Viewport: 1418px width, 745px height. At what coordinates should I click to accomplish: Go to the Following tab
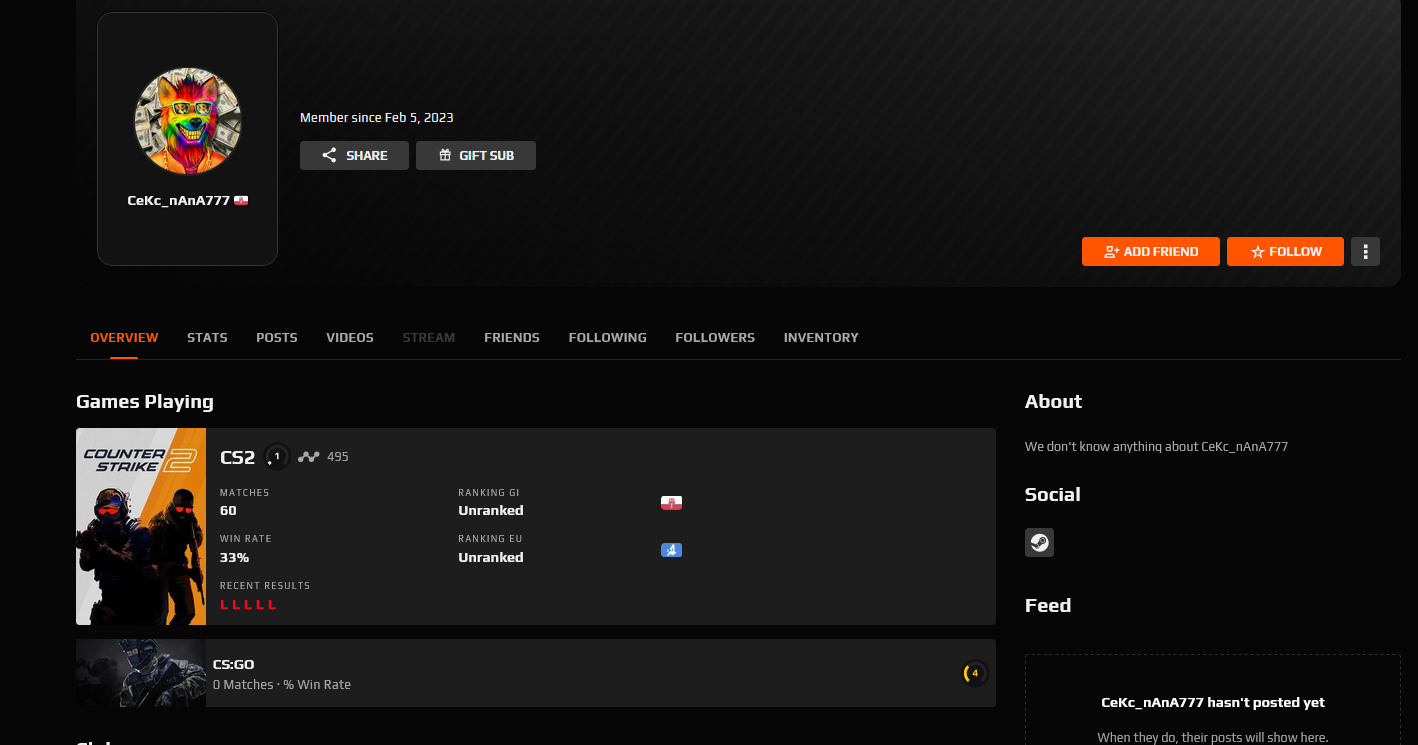click(x=608, y=338)
